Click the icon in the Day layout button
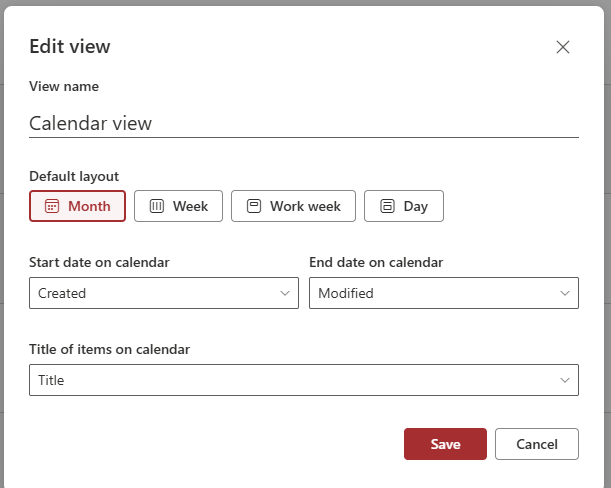611x488 pixels. pos(386,206)
